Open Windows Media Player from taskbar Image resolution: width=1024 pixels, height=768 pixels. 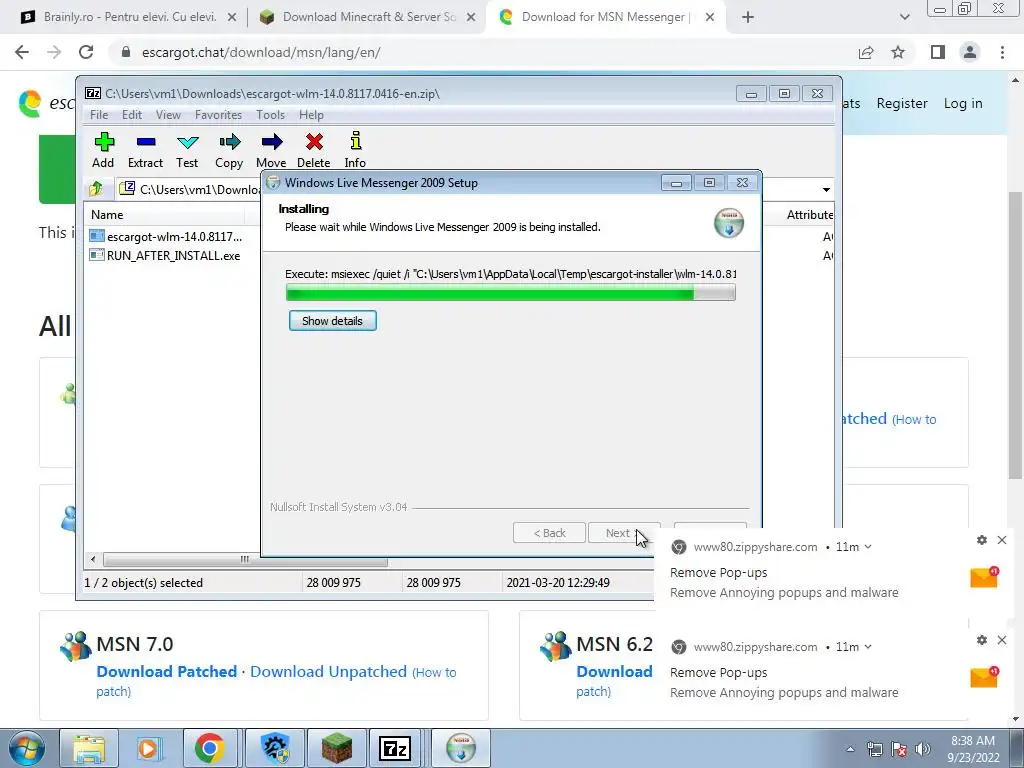(148, 748)
